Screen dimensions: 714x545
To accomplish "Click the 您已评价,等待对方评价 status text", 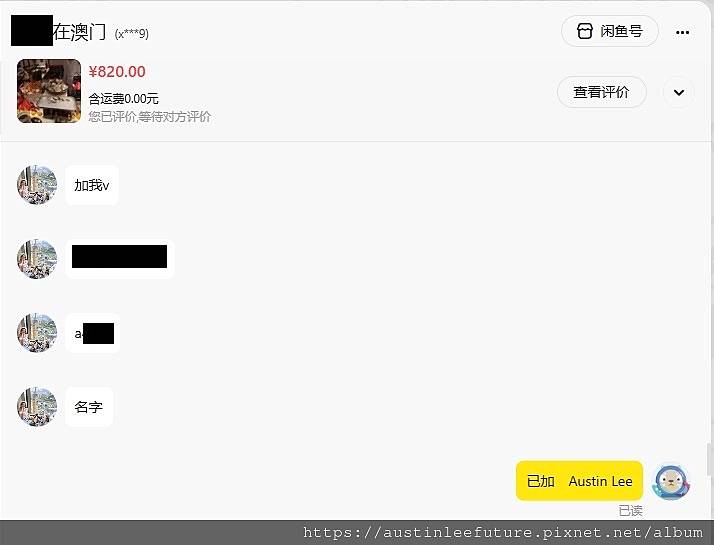I will click(x=150, y=117).
